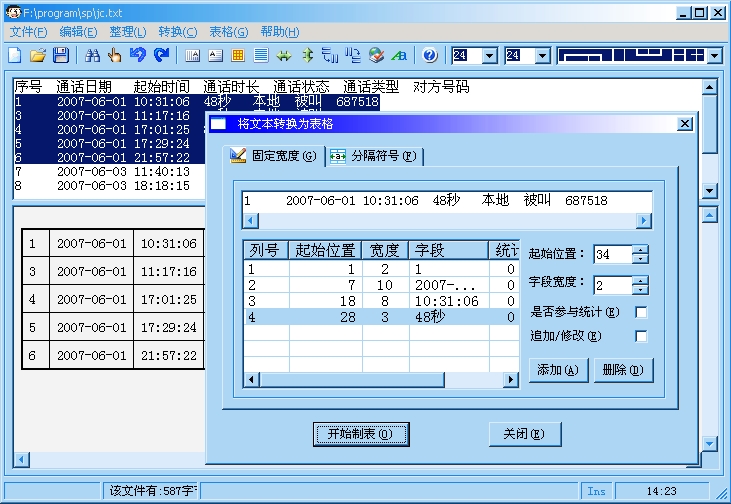Click the Redo arrow icon
The height and width of the screenshot is (504, 731).
point(161,55)
